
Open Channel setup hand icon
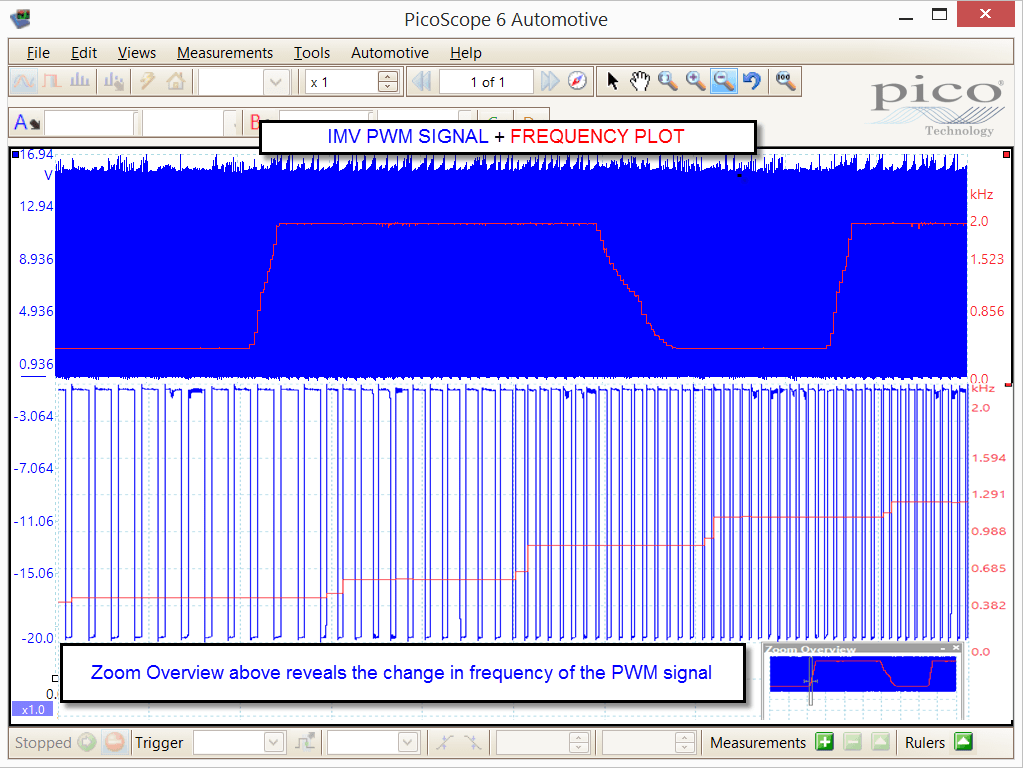114,82
